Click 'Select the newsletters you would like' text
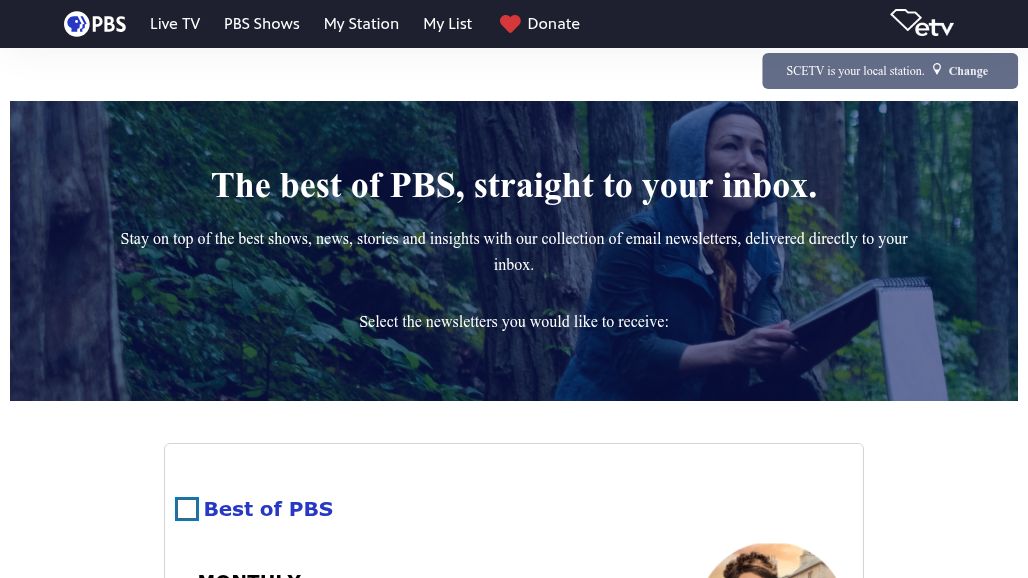1028x578 pixels. click(514, 322)
